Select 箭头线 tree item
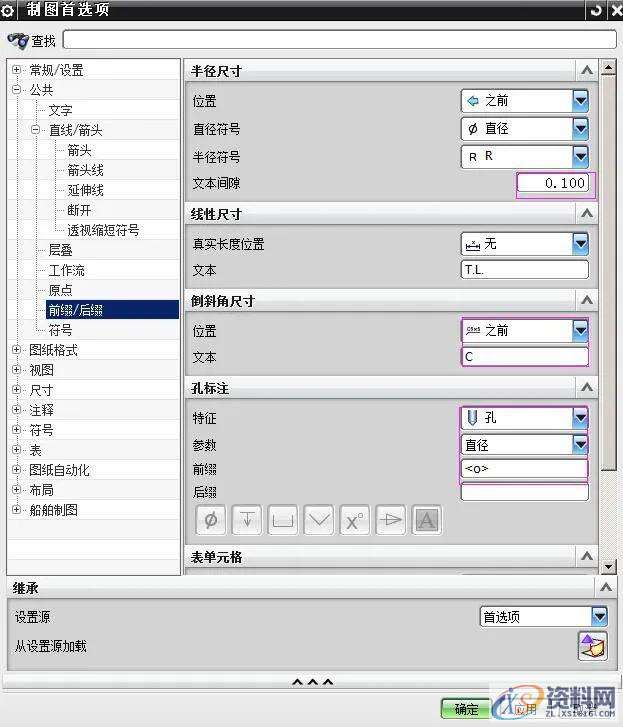 pyautogui.click(x=85, y=170)
